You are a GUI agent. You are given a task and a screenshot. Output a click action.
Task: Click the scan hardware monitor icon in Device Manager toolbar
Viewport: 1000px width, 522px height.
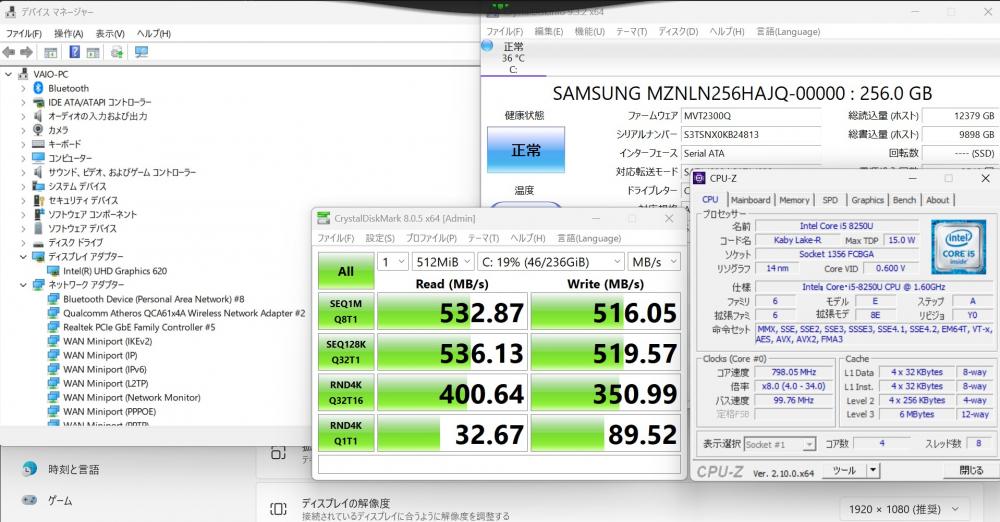tap(141, 52)
